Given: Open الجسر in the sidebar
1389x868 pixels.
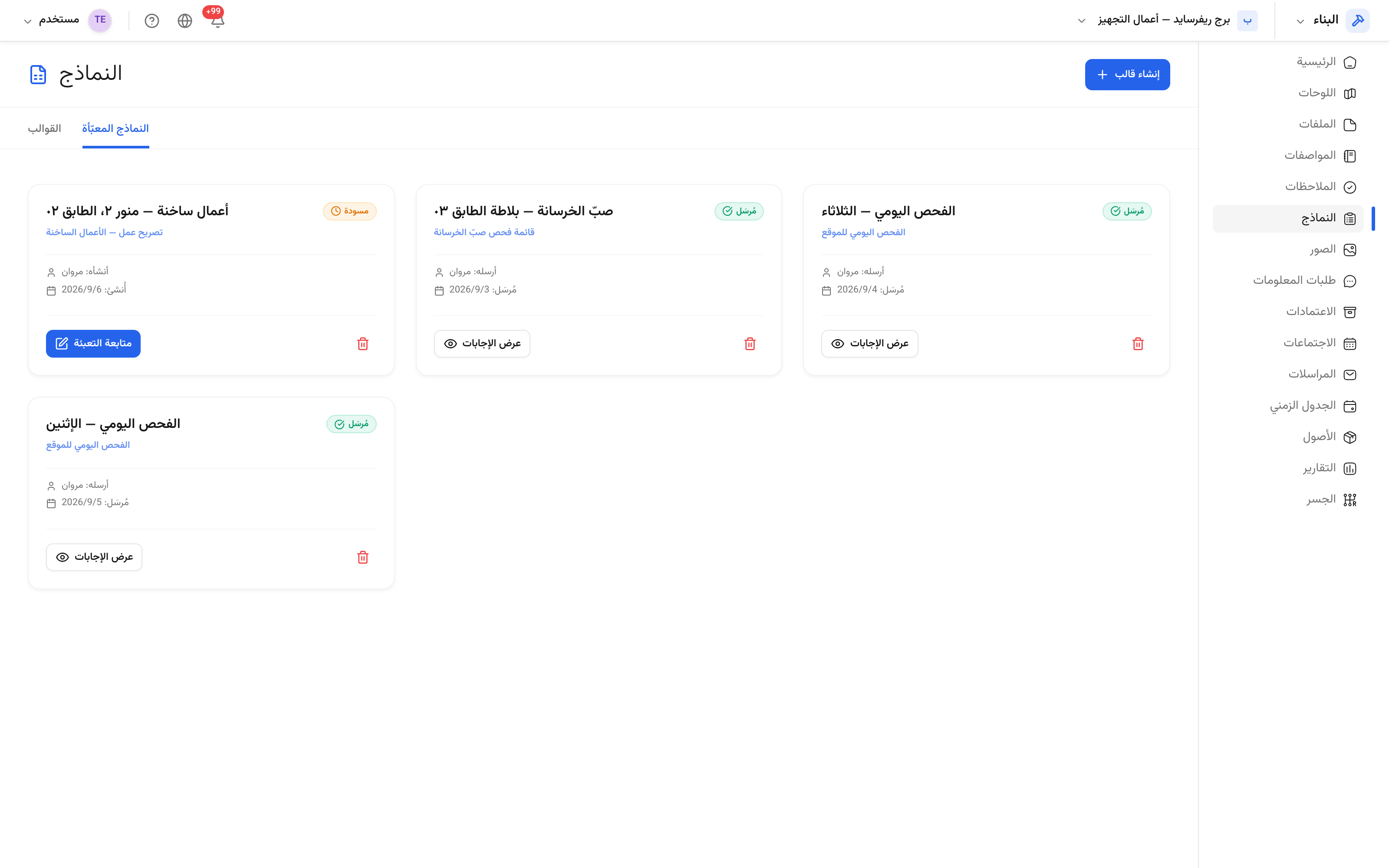Looking at the screenshot, I should (x=1288, y=500).
